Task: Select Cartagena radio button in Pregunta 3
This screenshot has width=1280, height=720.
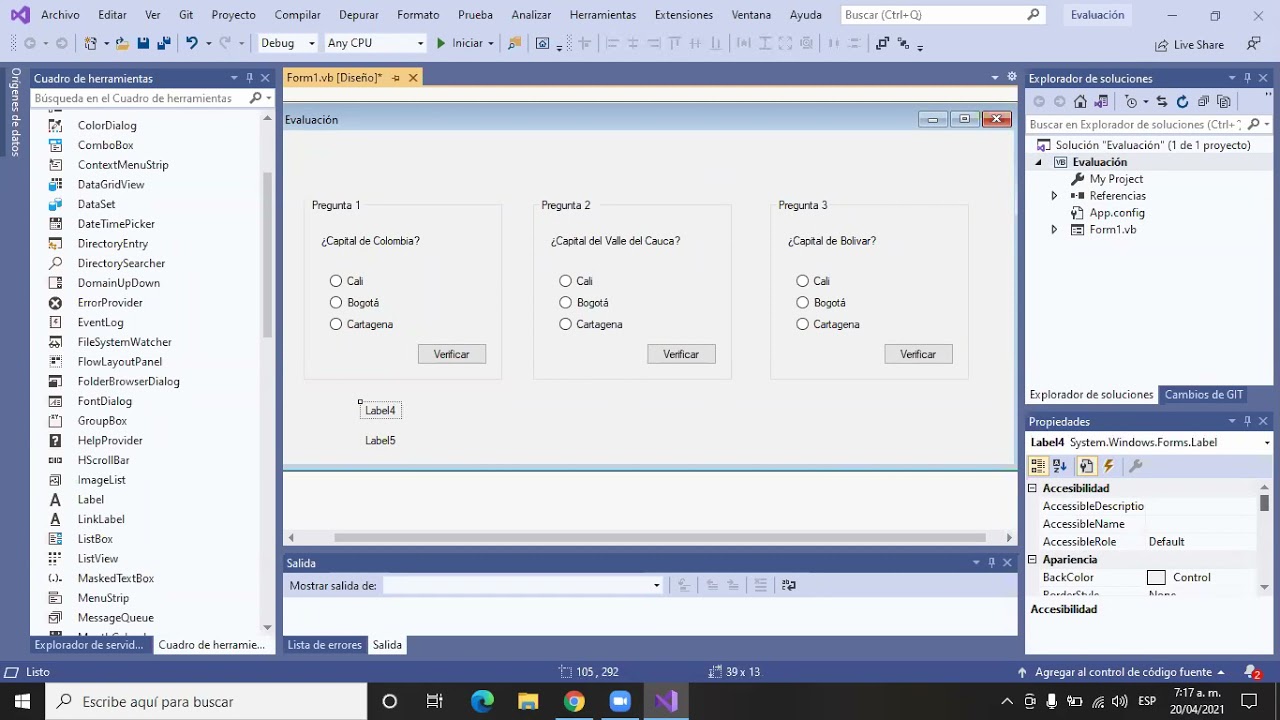Action: point(803,324)
